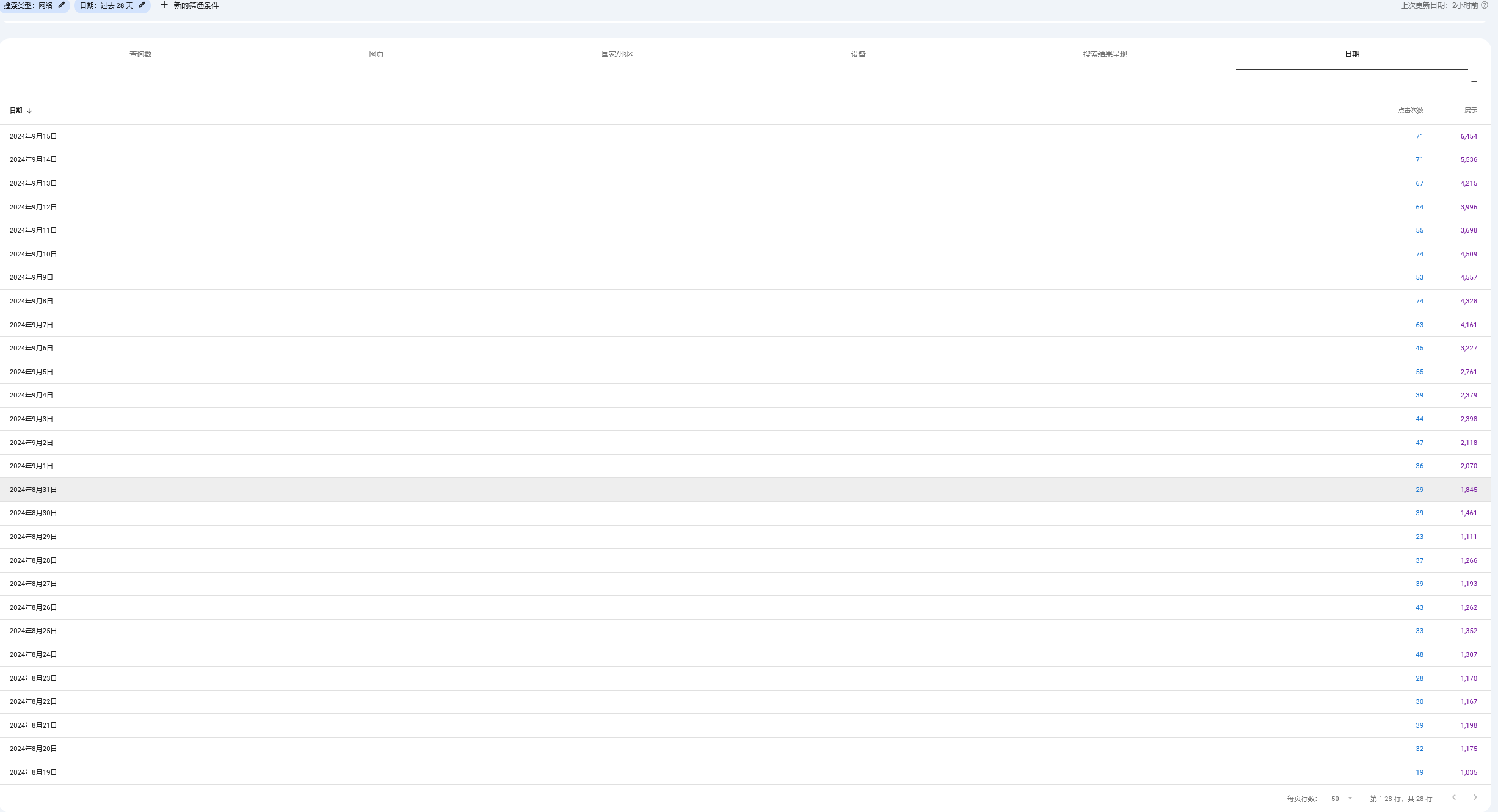The height and width of the screenshot is (812, 1498).
Task: Go to previous page arrow
Action: (x=1454, y=797)
